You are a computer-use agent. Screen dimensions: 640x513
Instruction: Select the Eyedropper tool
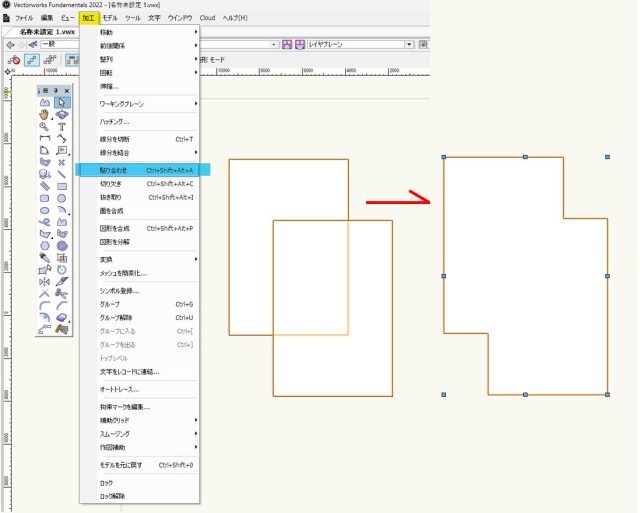[45, 257]
